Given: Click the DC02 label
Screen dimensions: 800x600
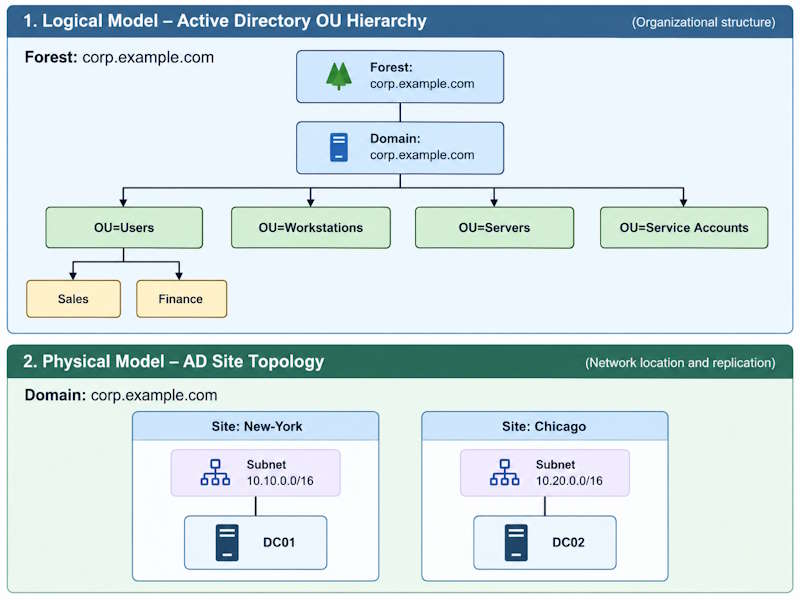Looking at the screenshot, I should (x=568, y=542).
